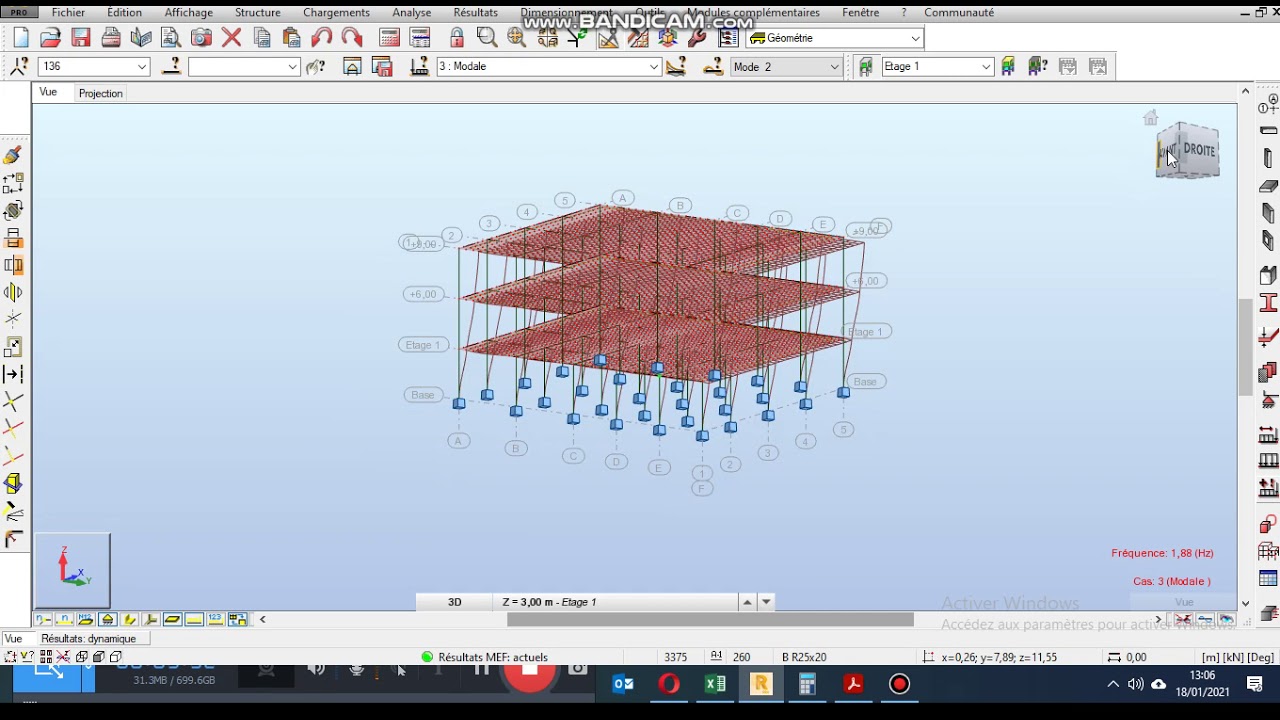Expand the empty bar selection dropdown
1280x720 pixels.
point(292,66)
